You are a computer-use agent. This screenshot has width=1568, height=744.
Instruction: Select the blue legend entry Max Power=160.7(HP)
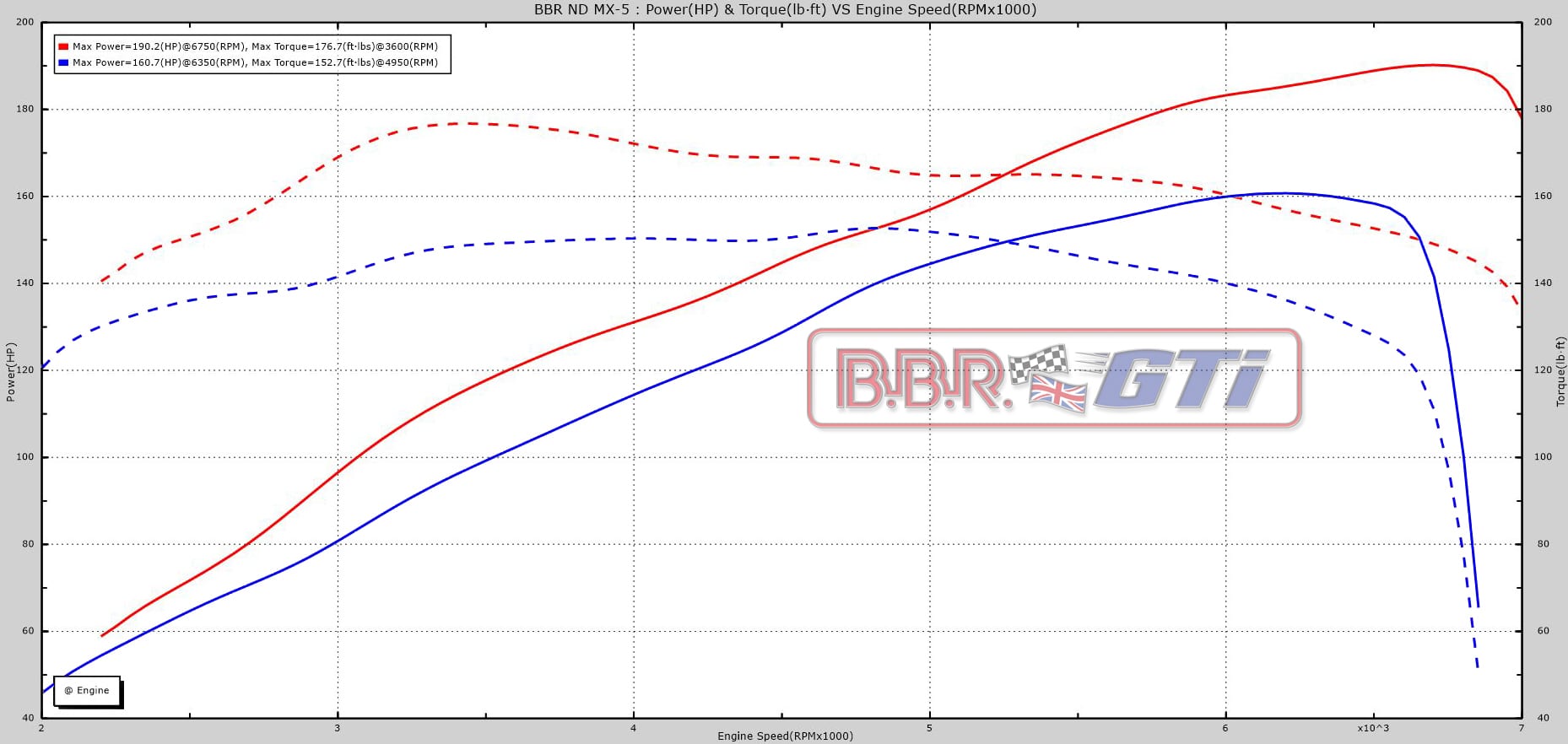coord(255,62)
